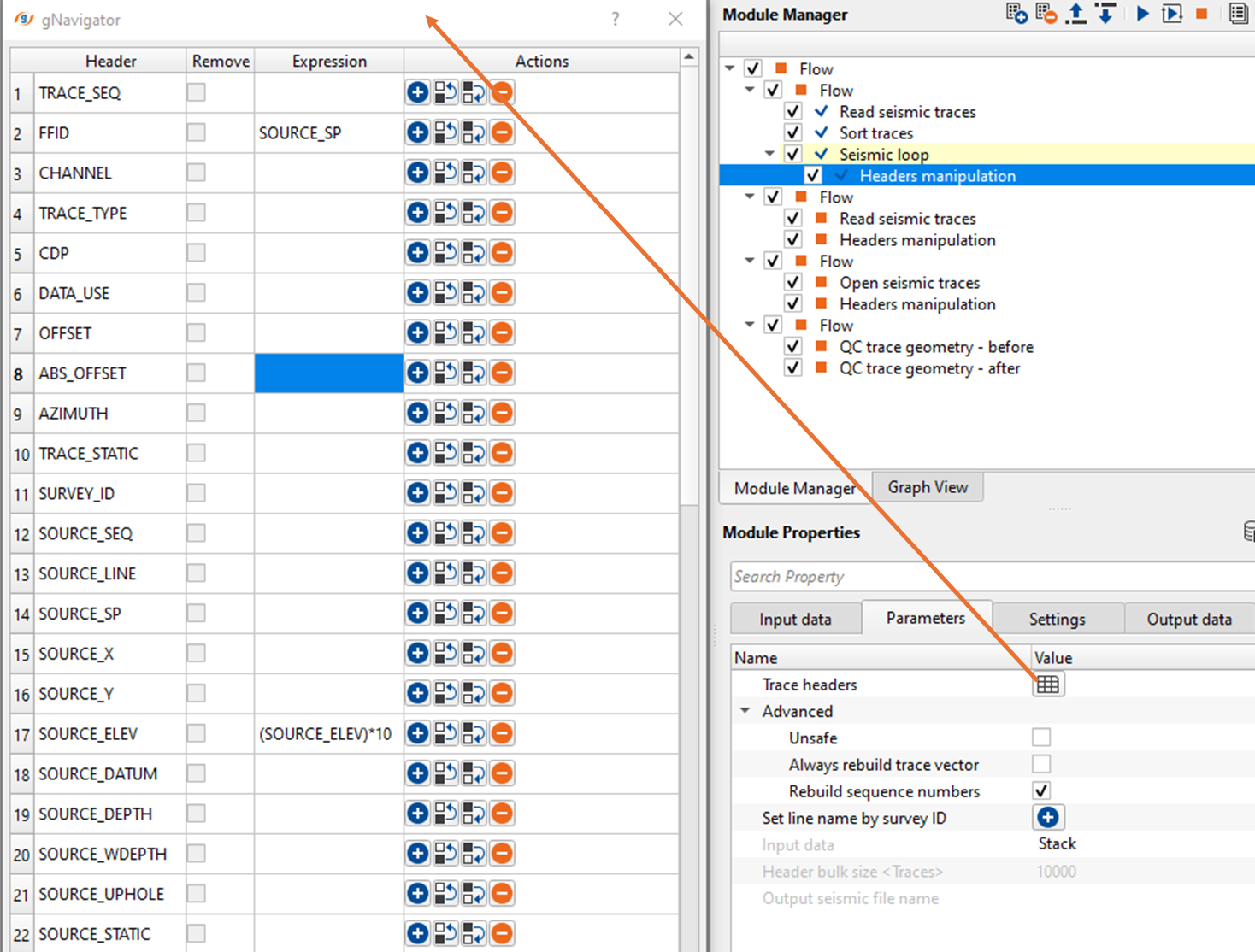Collapse the Advanced properties group
The image size is (1255, 952).
coord(745,711)
